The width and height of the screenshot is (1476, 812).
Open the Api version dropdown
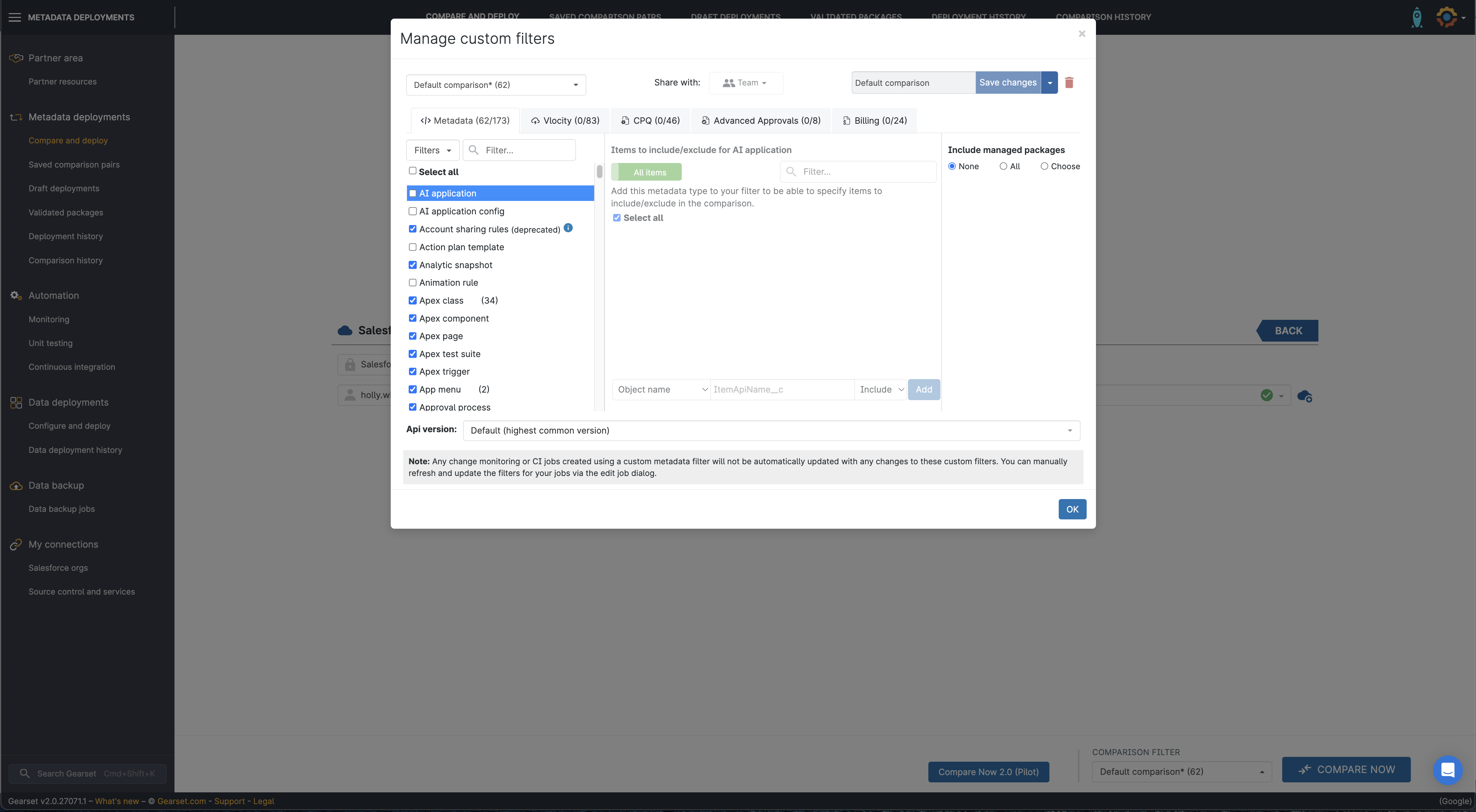tap(771, 430)
